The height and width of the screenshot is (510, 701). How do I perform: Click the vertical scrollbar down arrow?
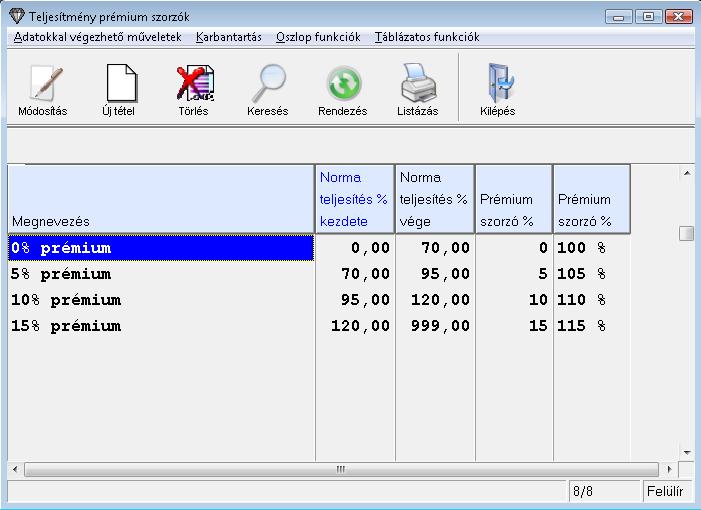687,452
